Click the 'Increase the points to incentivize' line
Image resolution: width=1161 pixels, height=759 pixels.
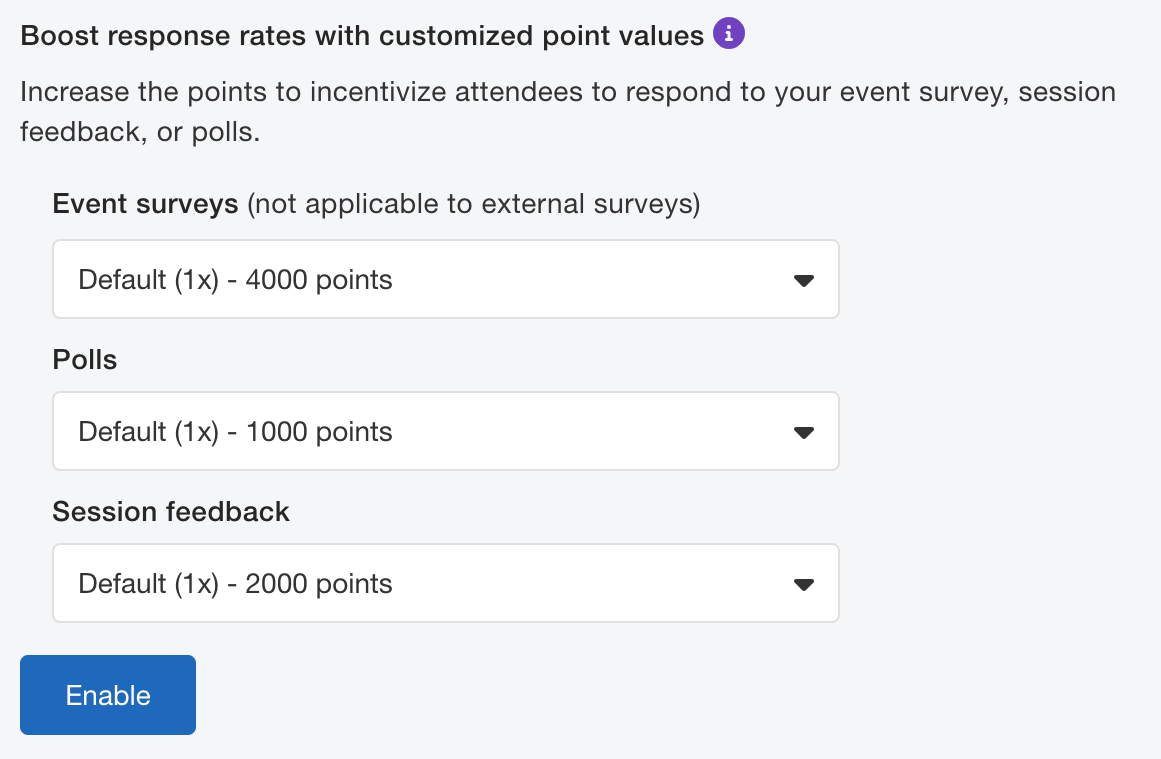pyautogui.click(x=566, y=93)
